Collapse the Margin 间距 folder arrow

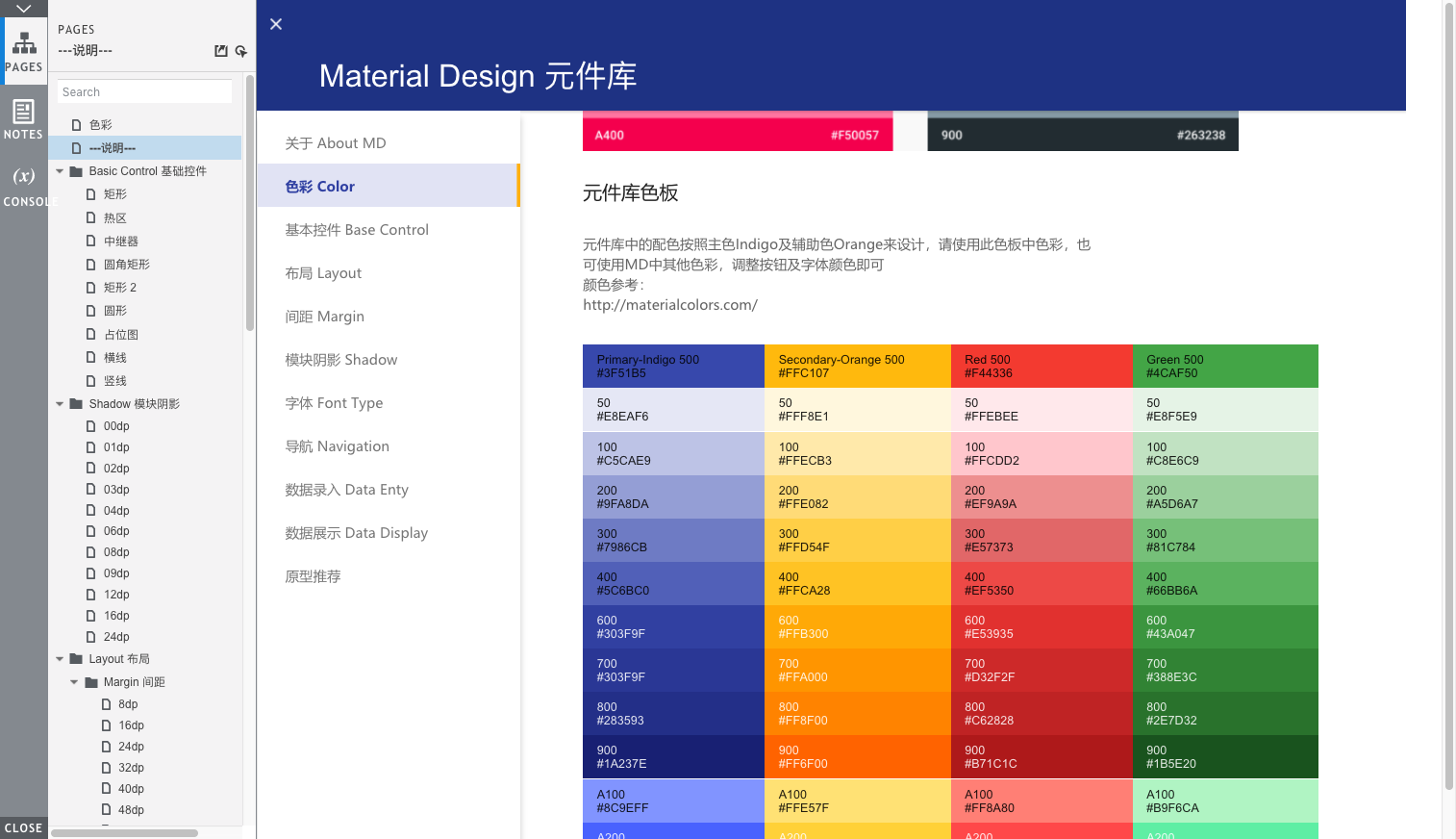[x=74, y=682]
